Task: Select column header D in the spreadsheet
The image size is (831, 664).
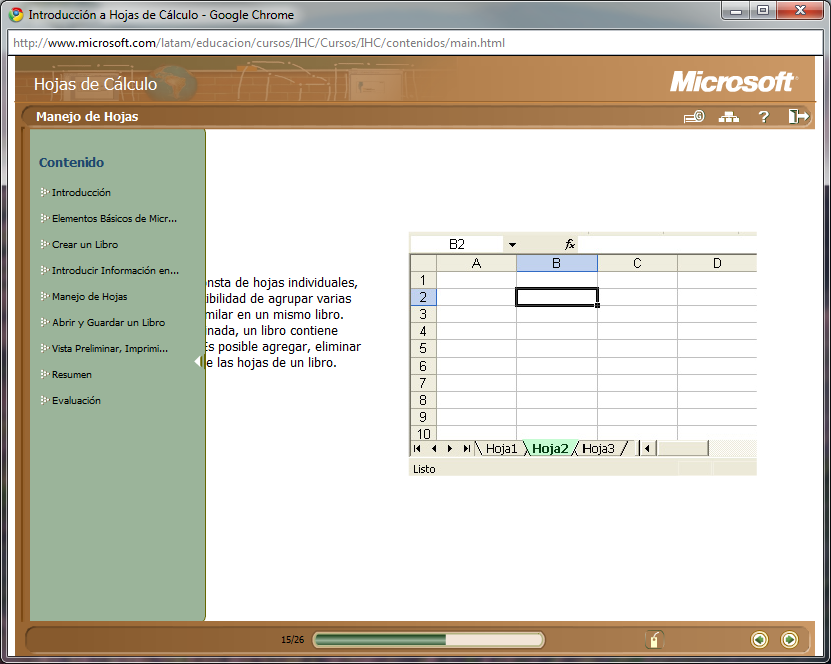Action: click(x=717, y=263)
